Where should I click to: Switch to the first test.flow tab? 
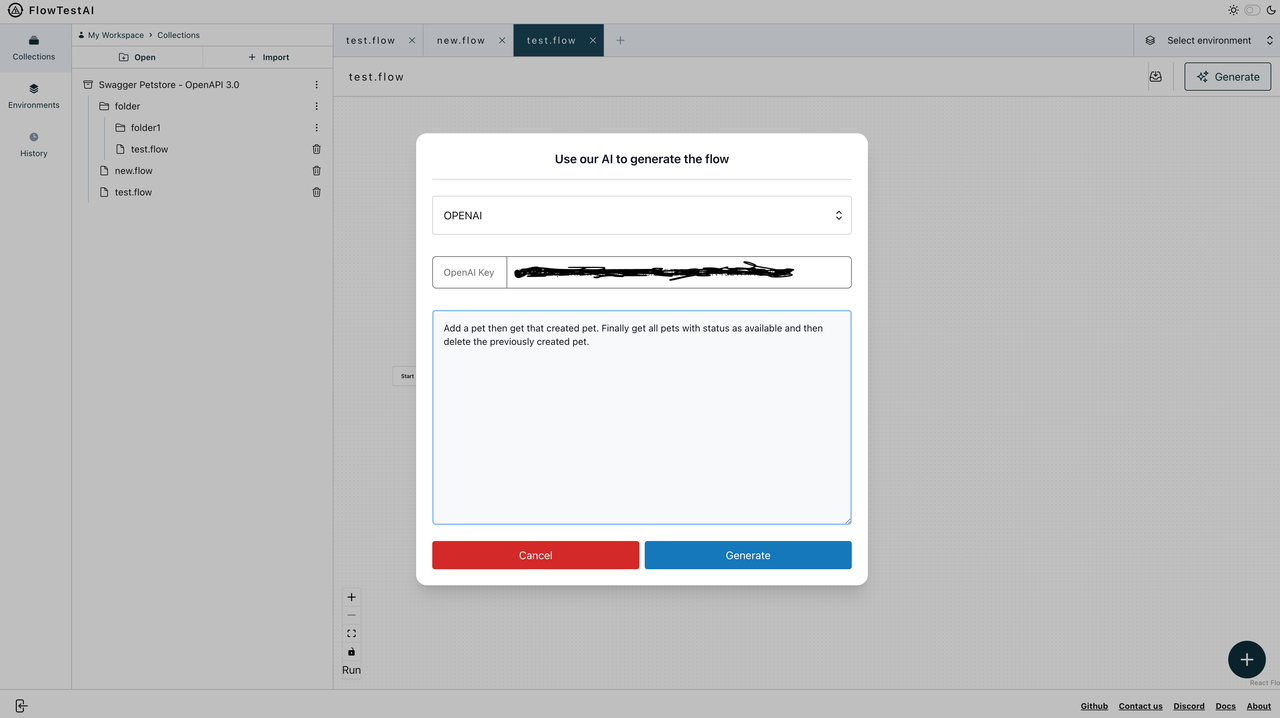coord(371,41)
